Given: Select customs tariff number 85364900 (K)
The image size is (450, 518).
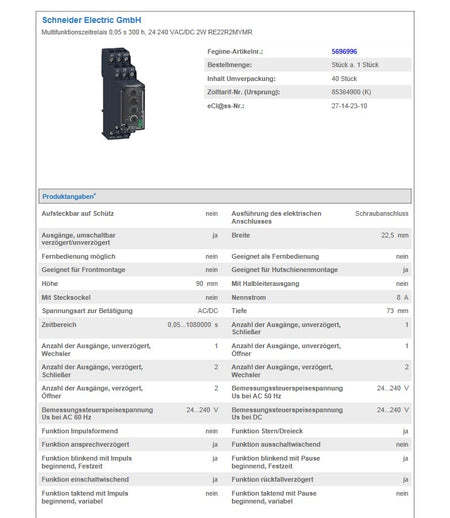Looking at the screenshot, I should [x=351, y=92].
